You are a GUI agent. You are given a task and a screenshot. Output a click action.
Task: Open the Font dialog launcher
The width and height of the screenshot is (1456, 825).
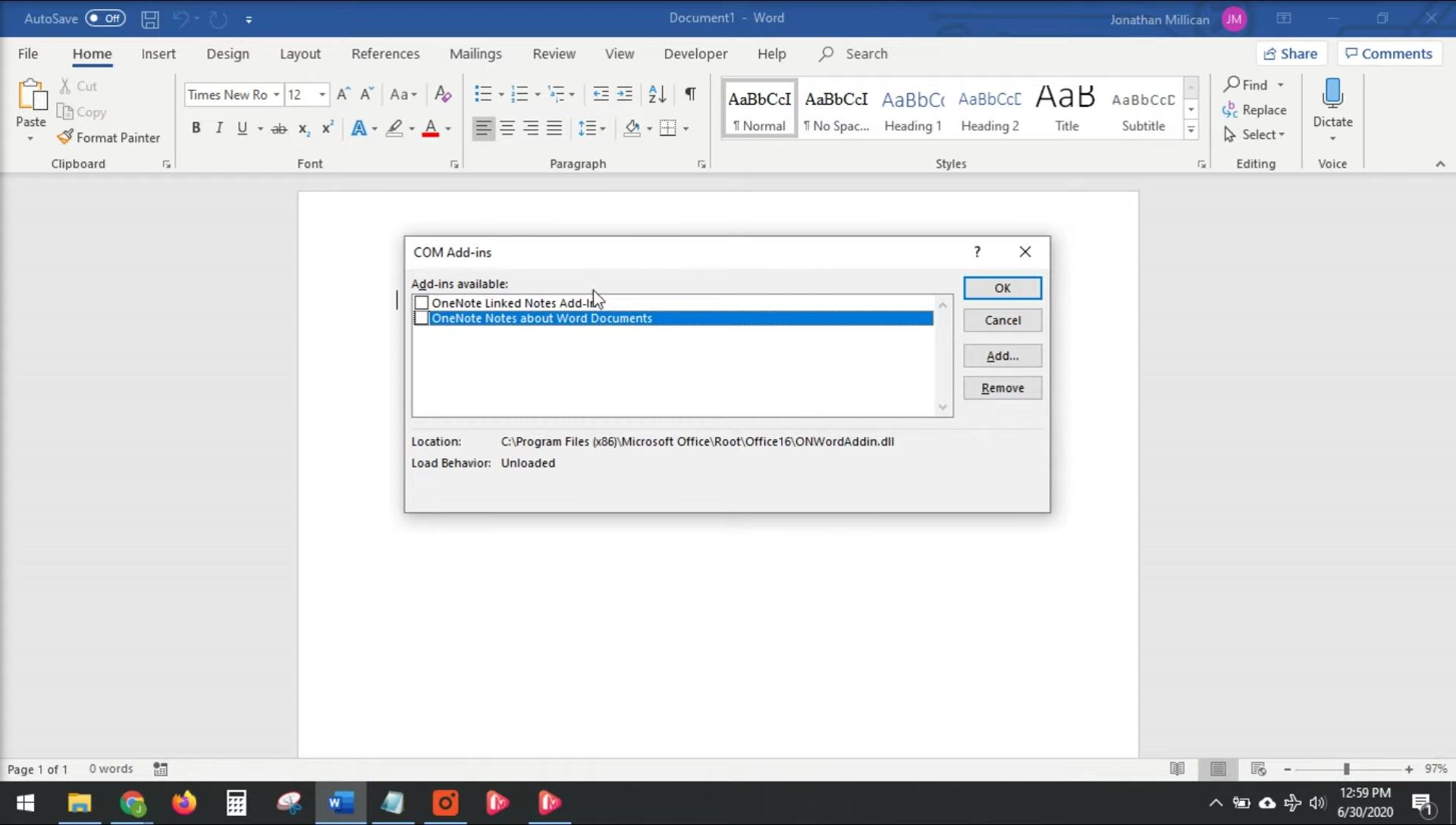coord(454,165)
